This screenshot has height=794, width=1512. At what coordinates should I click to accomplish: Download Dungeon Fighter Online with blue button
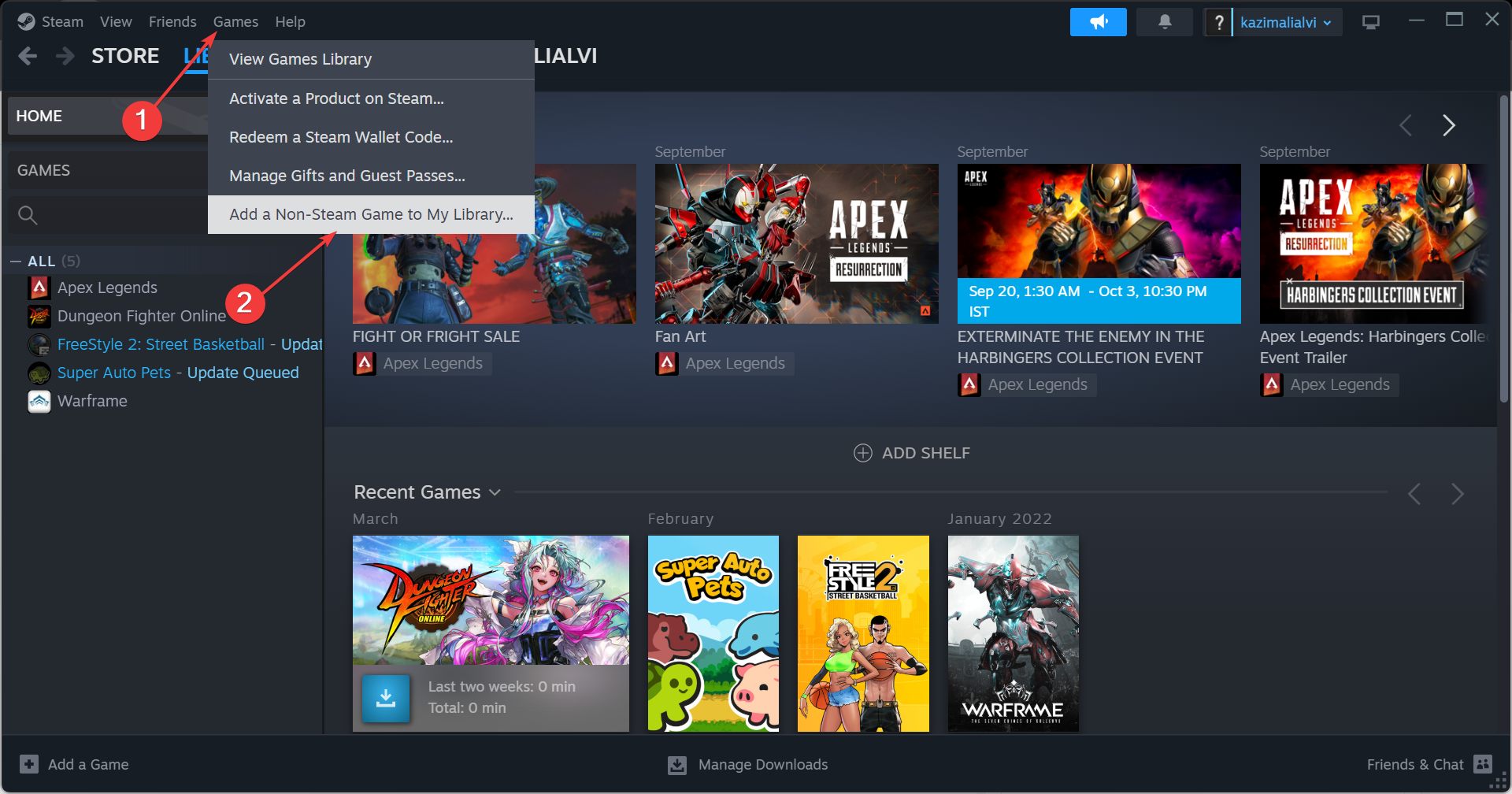(386, 699)
